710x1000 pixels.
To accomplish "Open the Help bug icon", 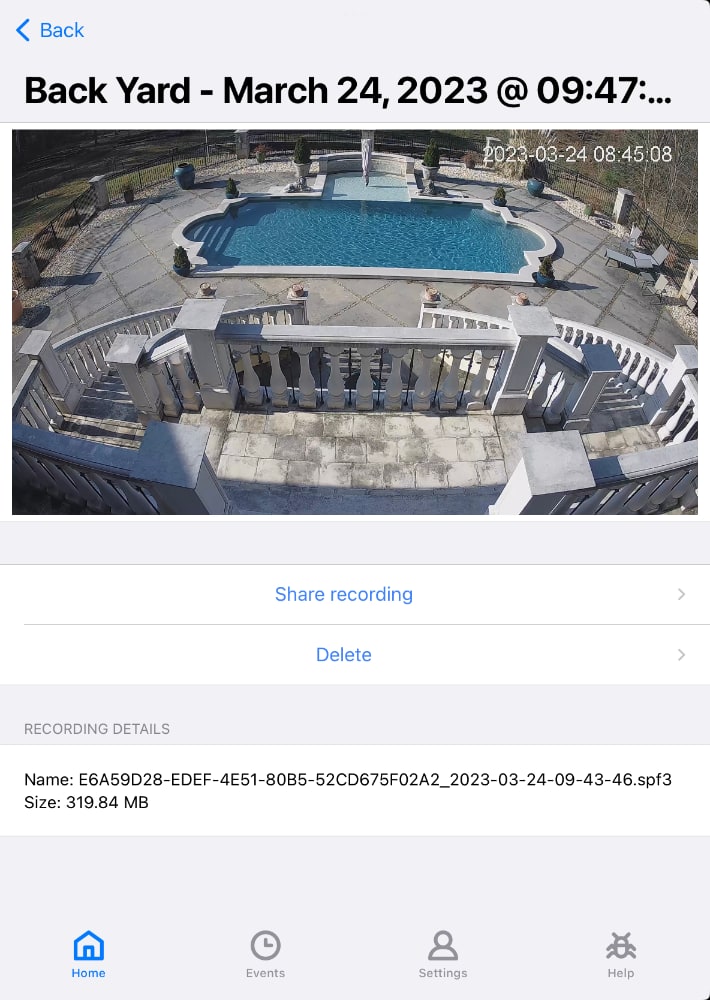I will [x=621, y=945].
